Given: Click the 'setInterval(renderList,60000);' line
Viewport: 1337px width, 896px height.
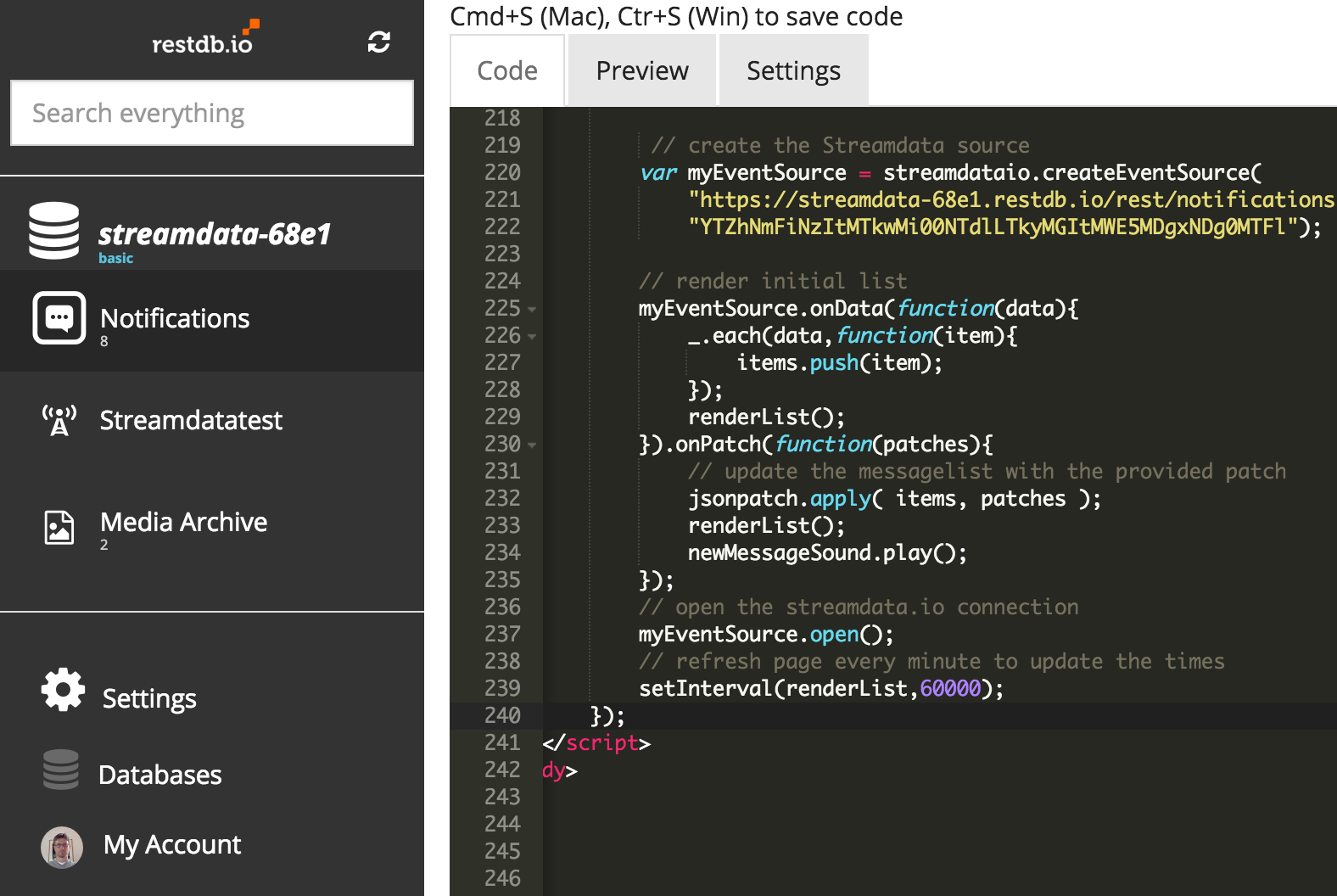Looking at the screenshot, I should pyautogui.click(x=821, y=688).
